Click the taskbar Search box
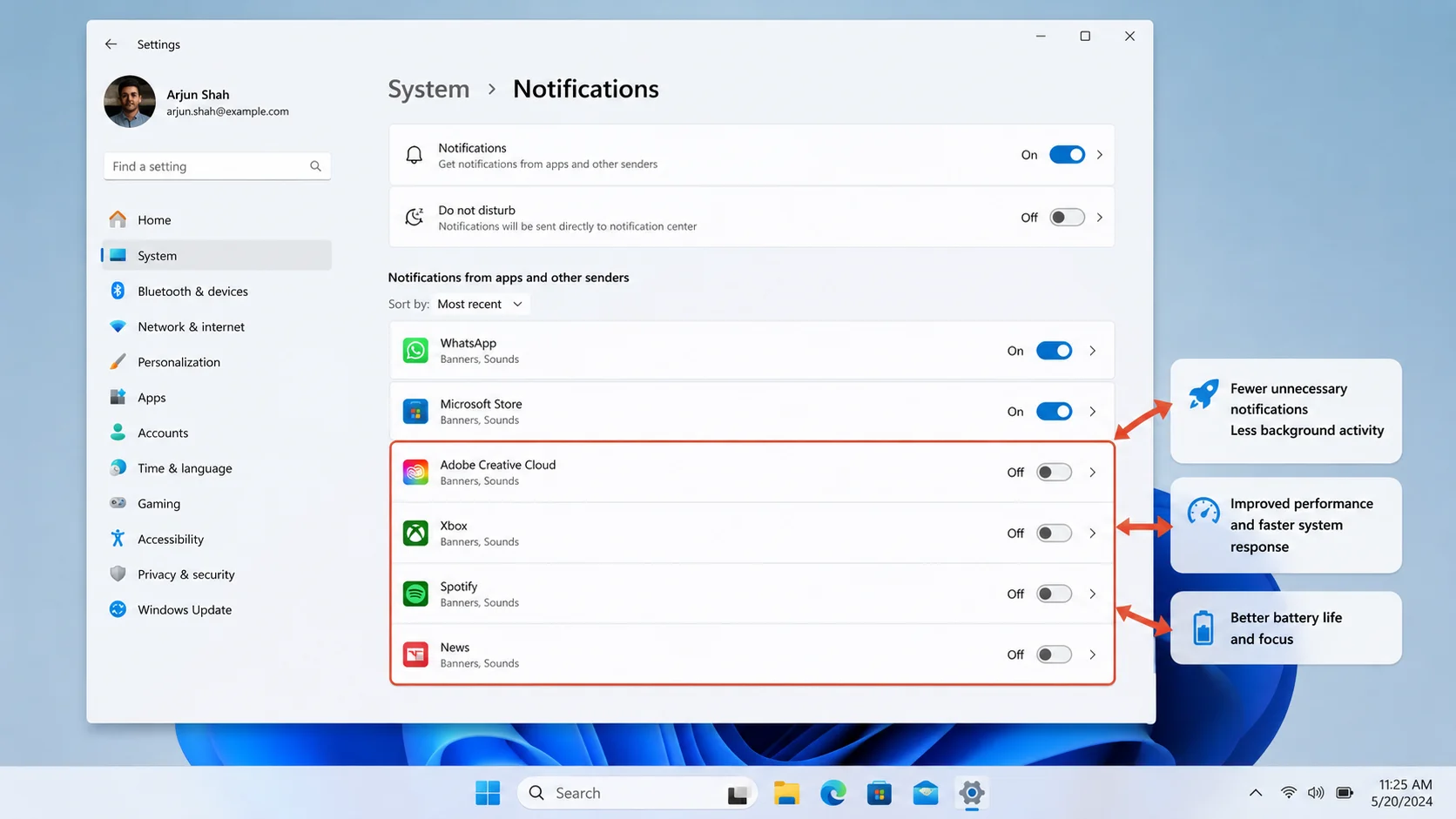The width and height of the screenshot is (1456, 819). (x=637, y=793)
